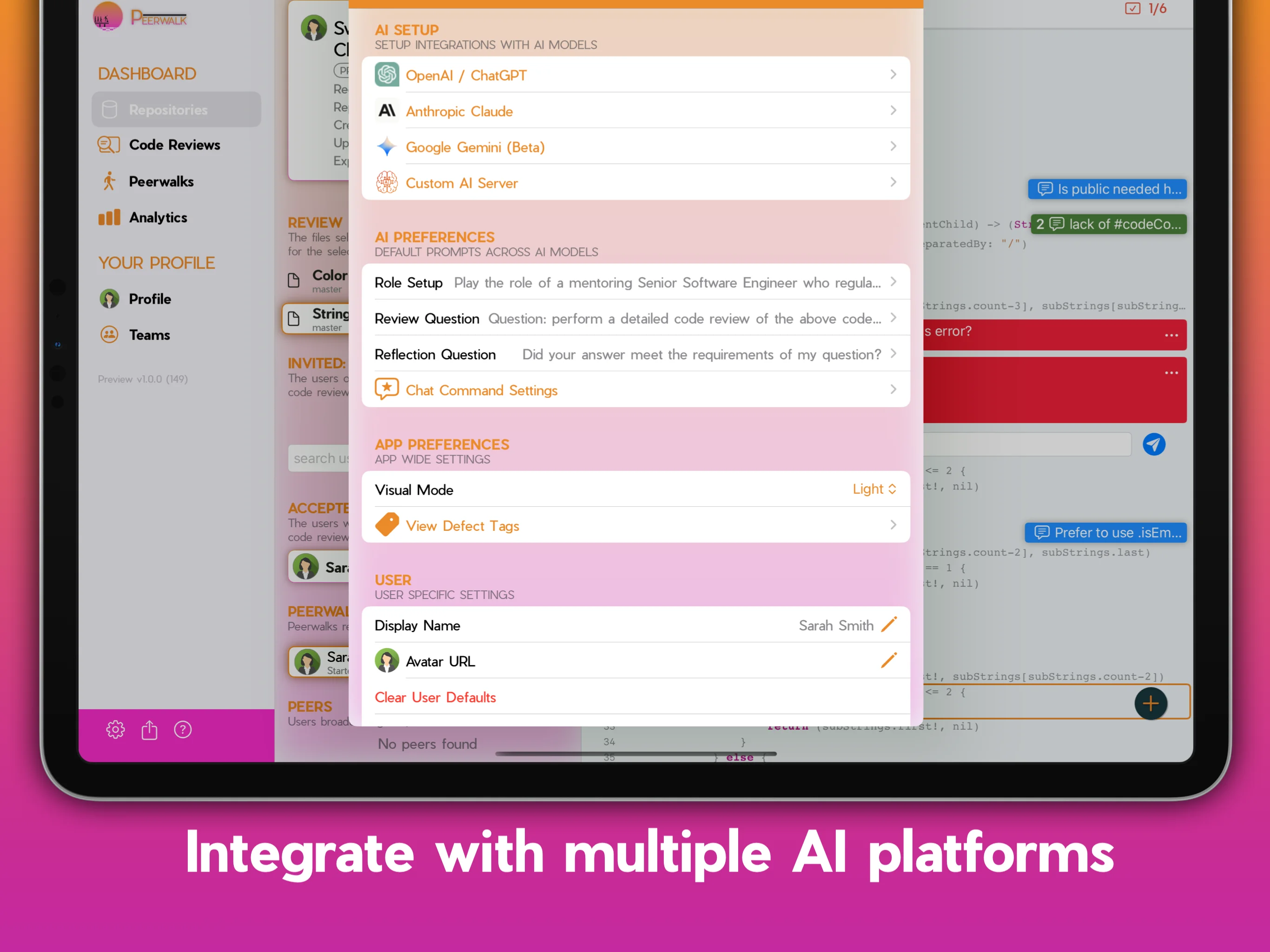The image size is (1270, 952).
Task: Click the Code Reviews sidebar icon
Action: point(109,145)
